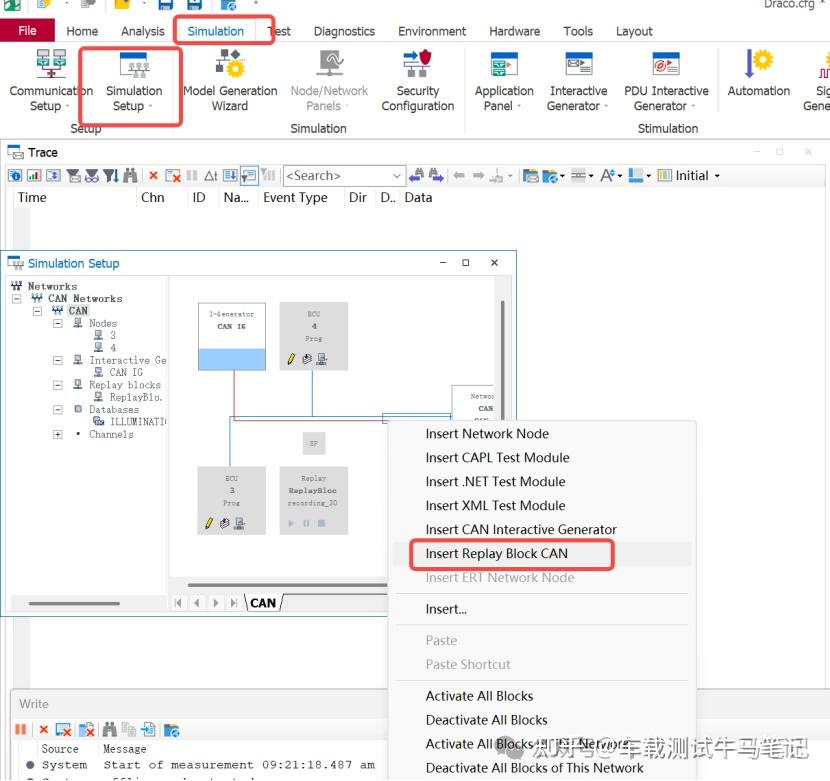Image resolution: width=830 pixels, height=781 pixels.
Task: Click the red delete icon in Trace toolbar
Action: coord(153,176)
